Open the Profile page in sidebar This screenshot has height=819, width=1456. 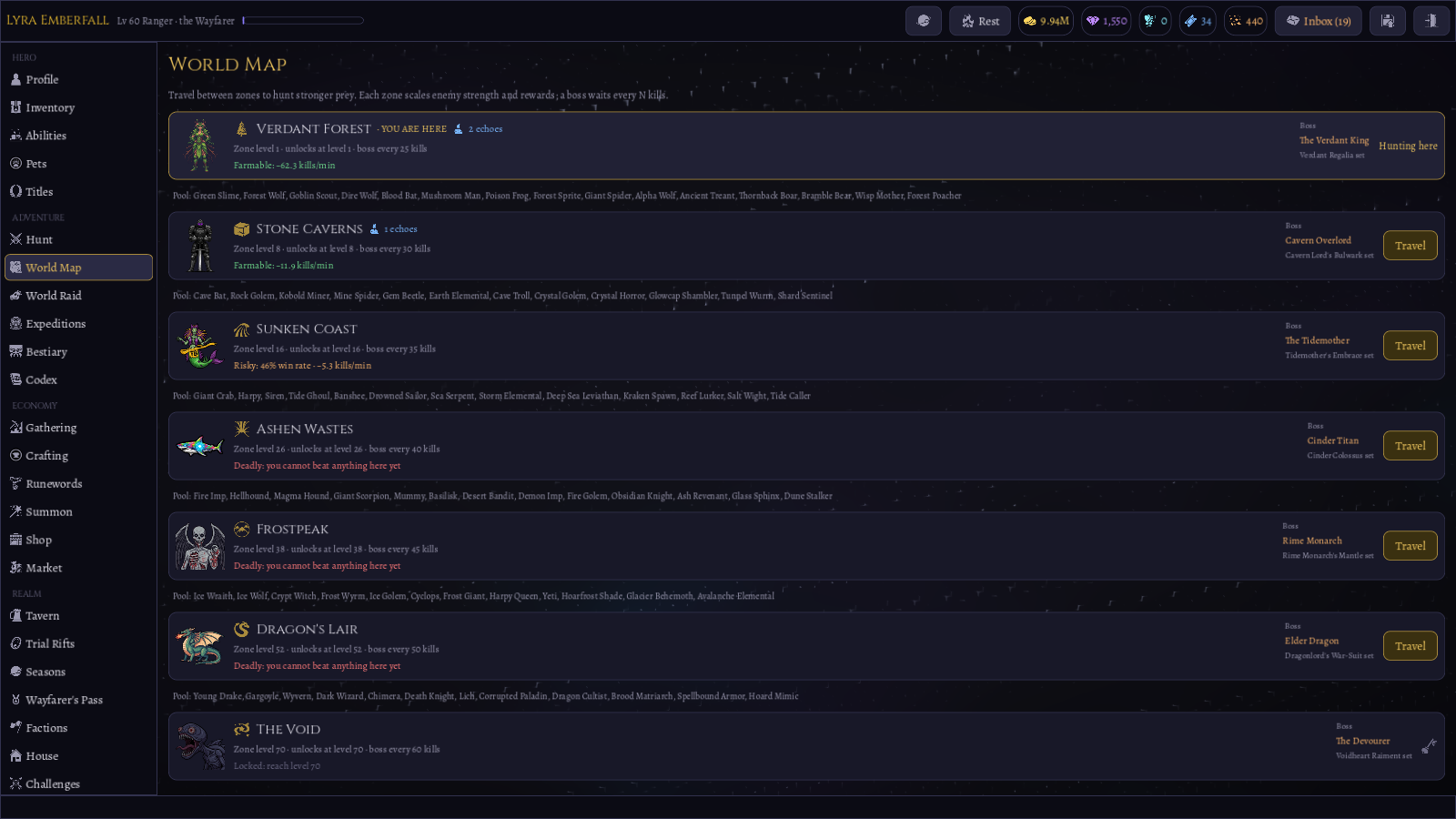pyautogui.click(x=78, y=79)
